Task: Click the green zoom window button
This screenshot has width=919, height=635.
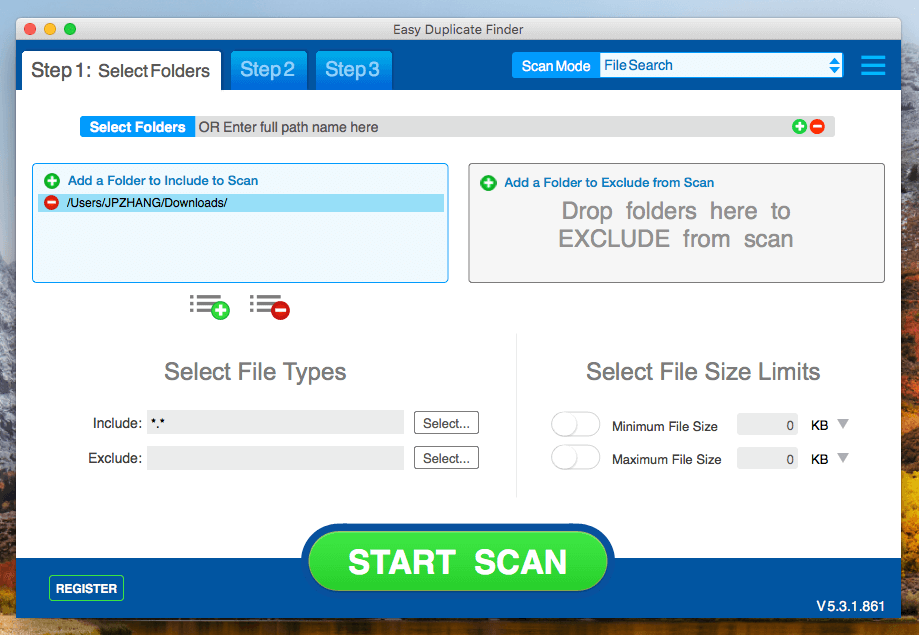Action: click(70, 29)
